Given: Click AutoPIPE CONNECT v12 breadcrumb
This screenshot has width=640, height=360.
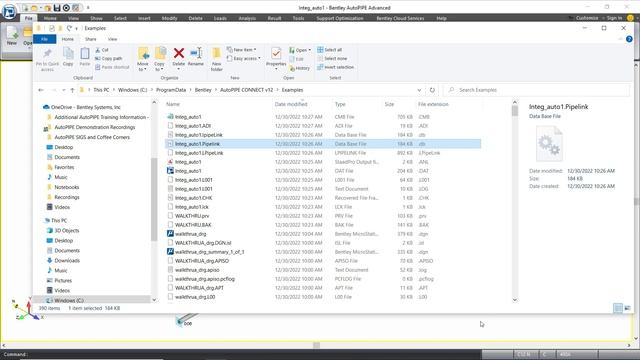Looking at the screenshot, I should click(x=246, y=90).
